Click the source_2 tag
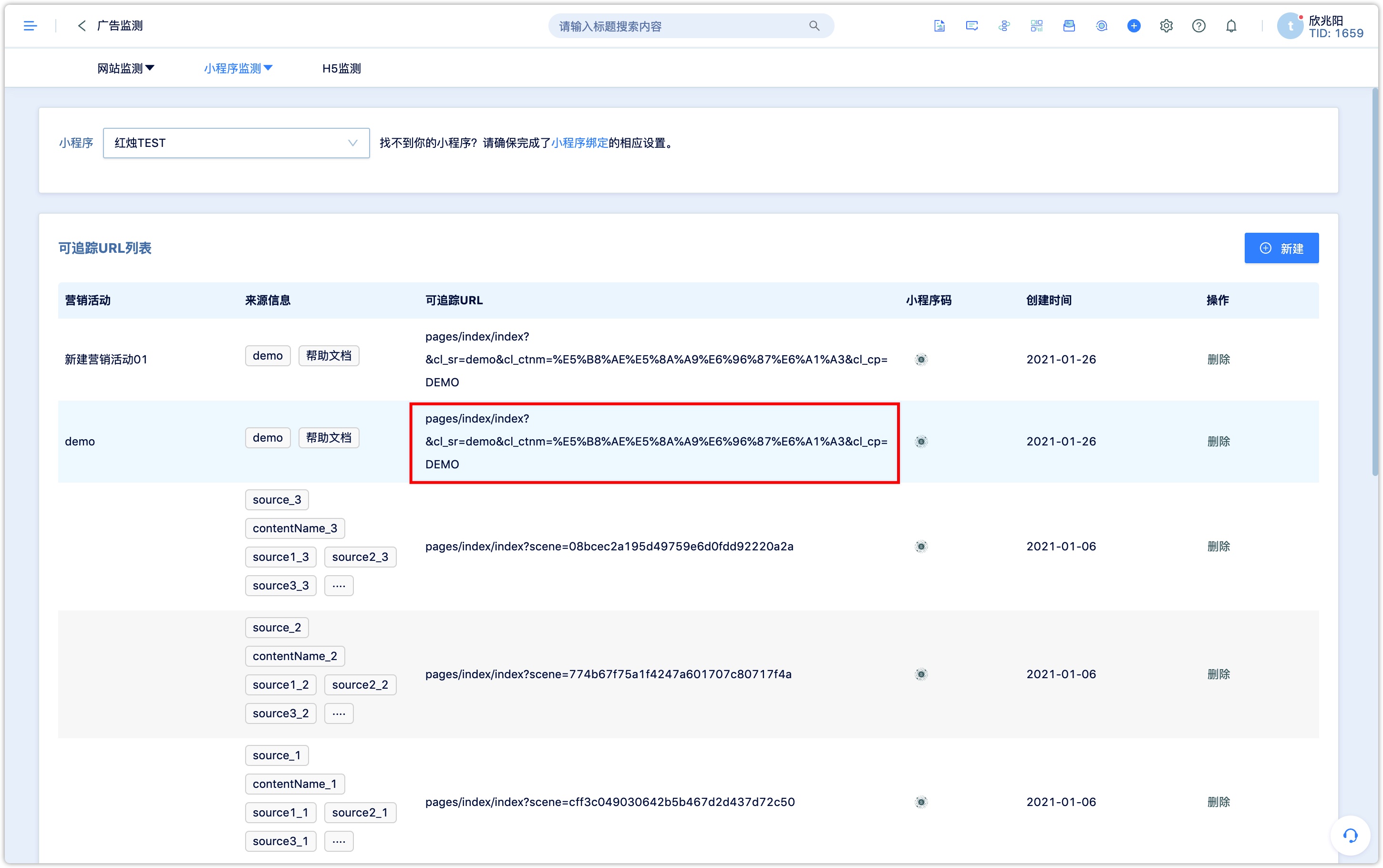This screenshot has height=868, width=1383. click(x=277, y=628)
